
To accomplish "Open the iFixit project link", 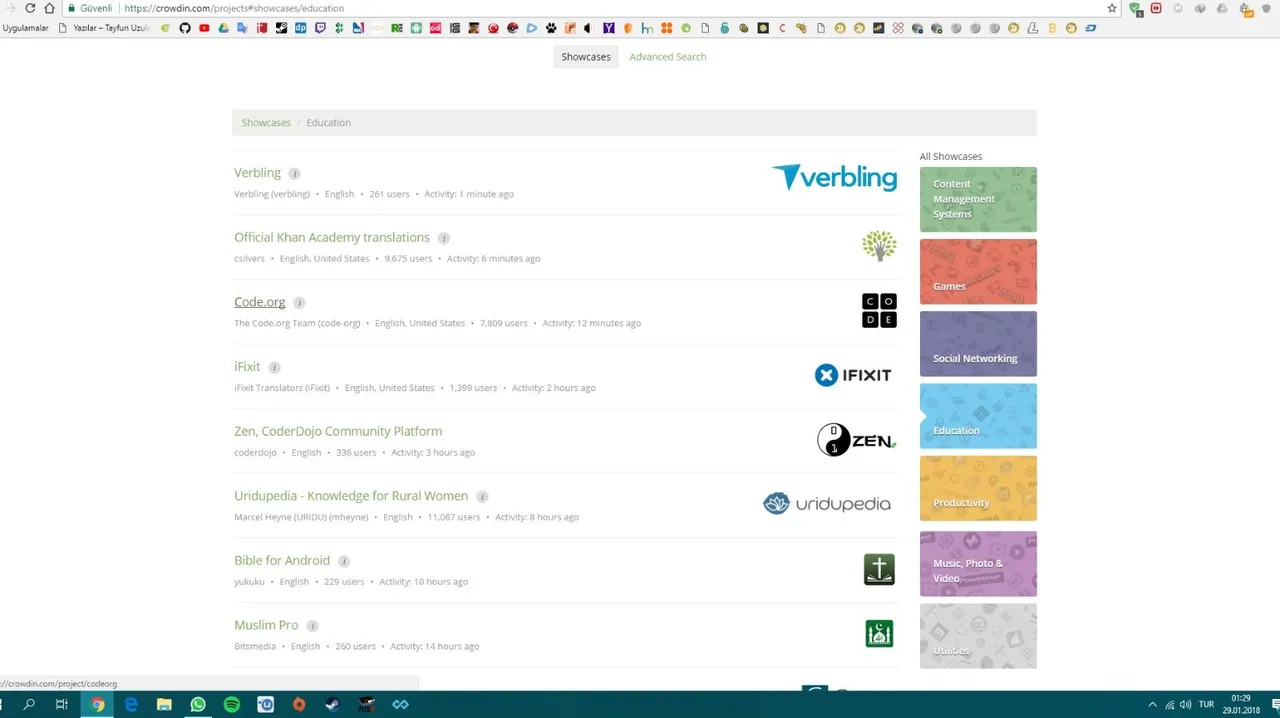I will coord(247,367).
